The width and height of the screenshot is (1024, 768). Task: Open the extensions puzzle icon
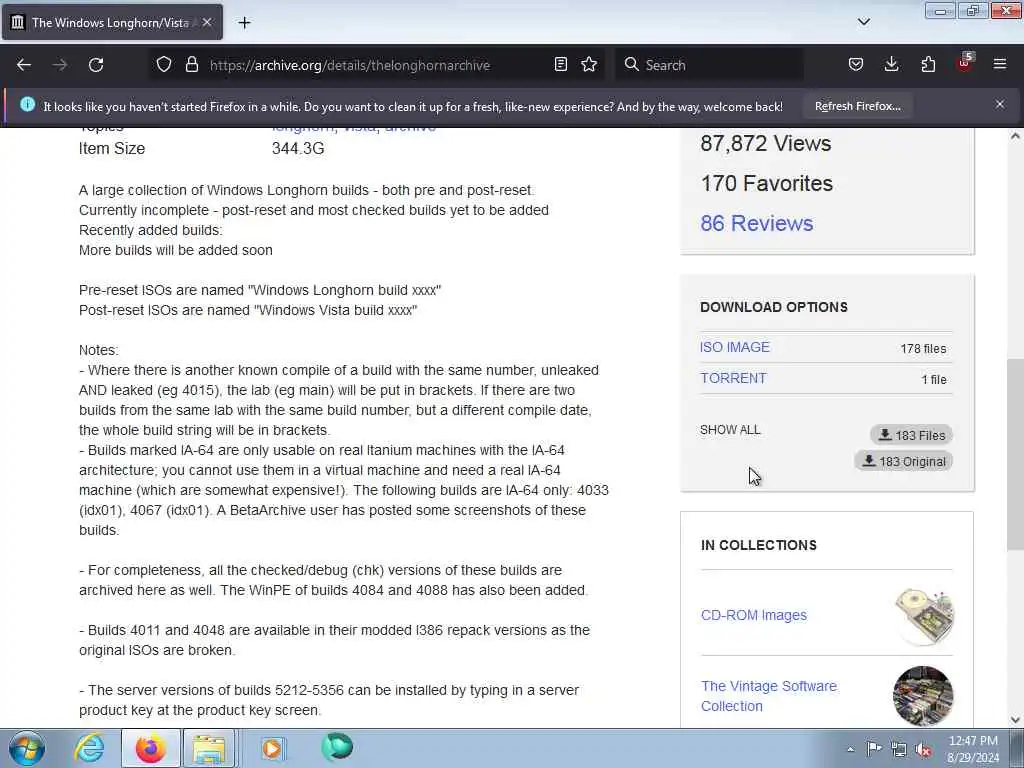pyautogui.click(x=928, y=65)
